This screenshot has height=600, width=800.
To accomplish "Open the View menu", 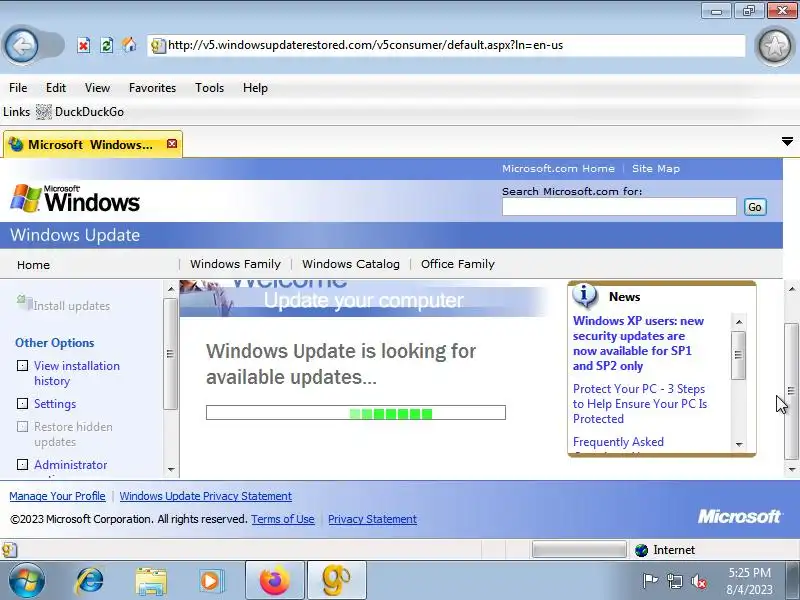I will tap(97, 88).
